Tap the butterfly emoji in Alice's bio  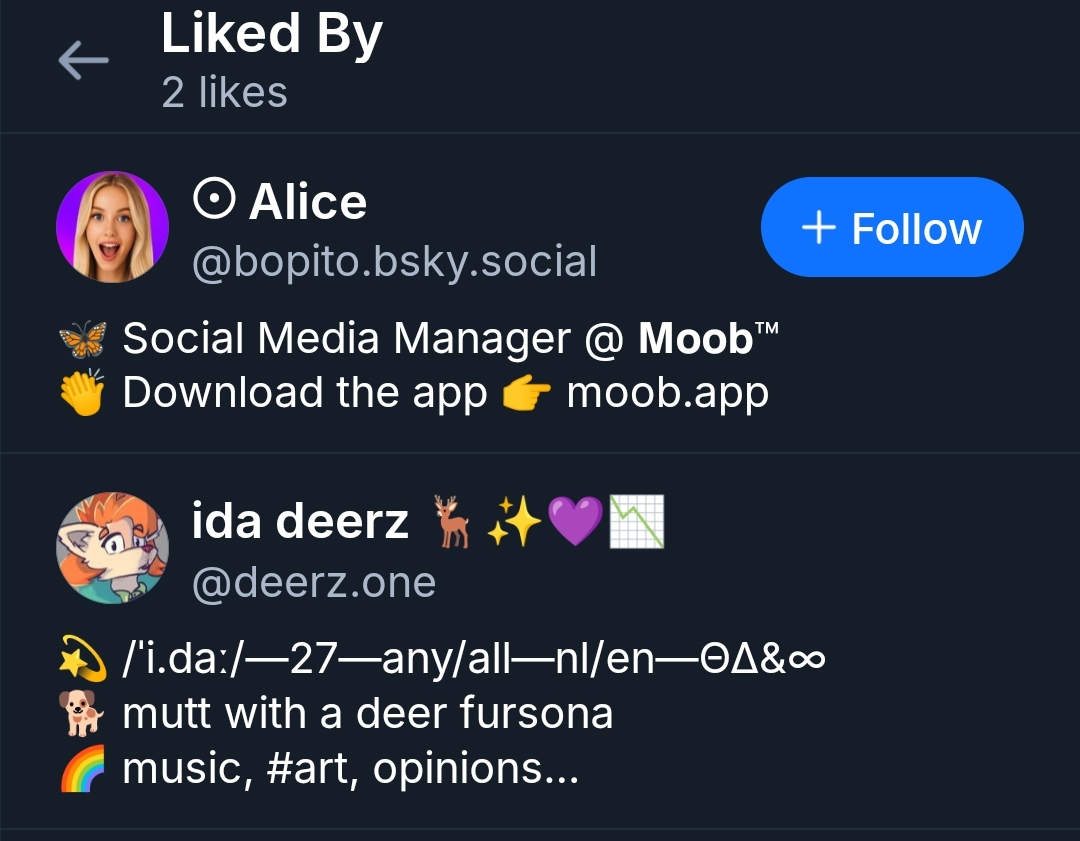83,339
